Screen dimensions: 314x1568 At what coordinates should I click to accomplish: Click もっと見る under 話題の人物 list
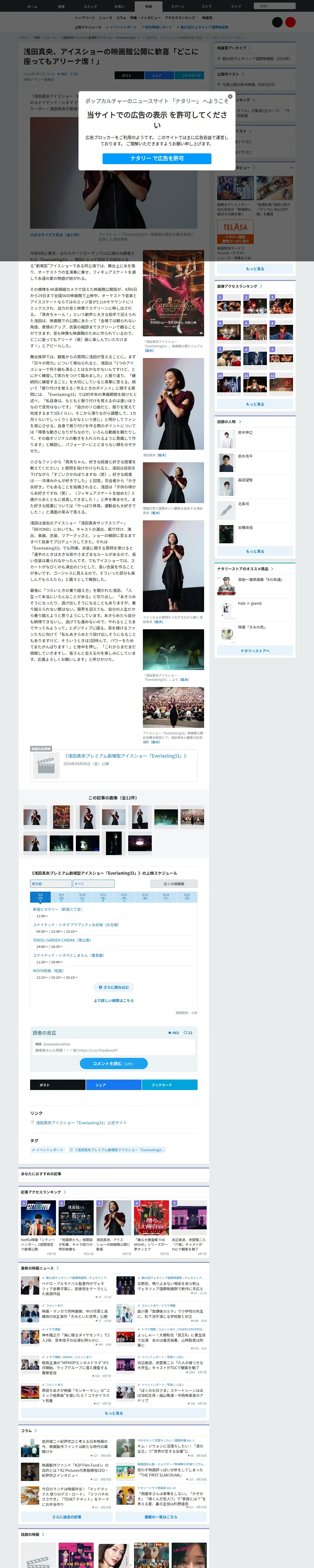coord(255,551)
